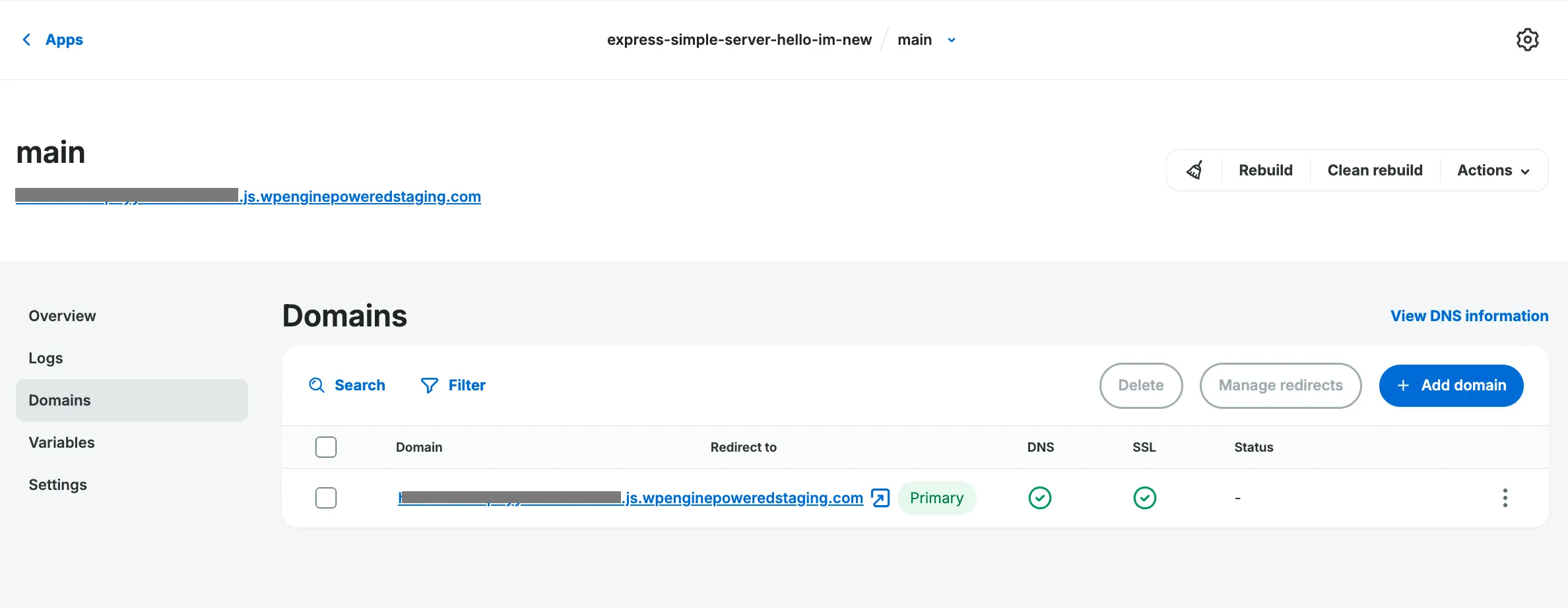The image size is (1568, 608).
Task: Click the green DNS status checkmark
Action: 1040,498
